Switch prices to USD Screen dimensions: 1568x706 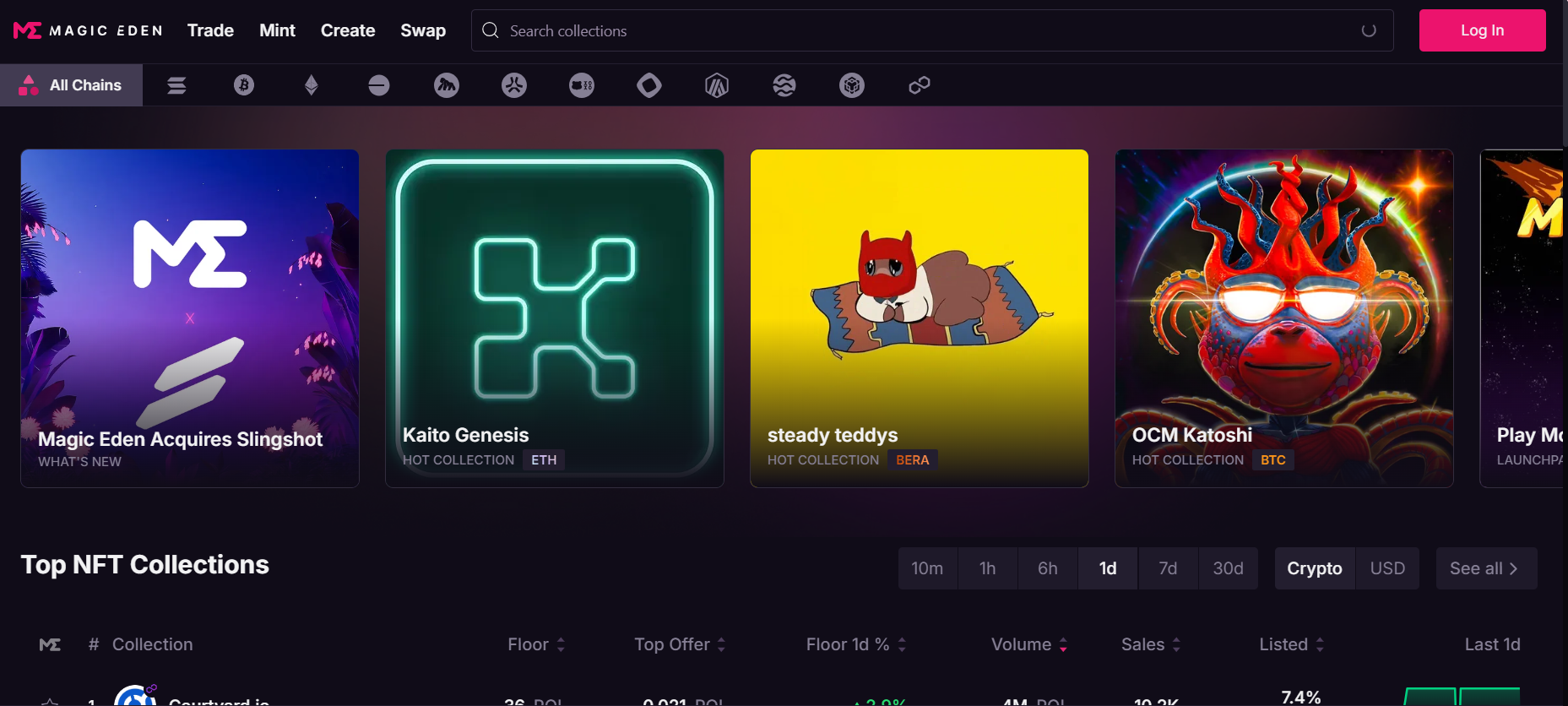(x=1387, y=568)
